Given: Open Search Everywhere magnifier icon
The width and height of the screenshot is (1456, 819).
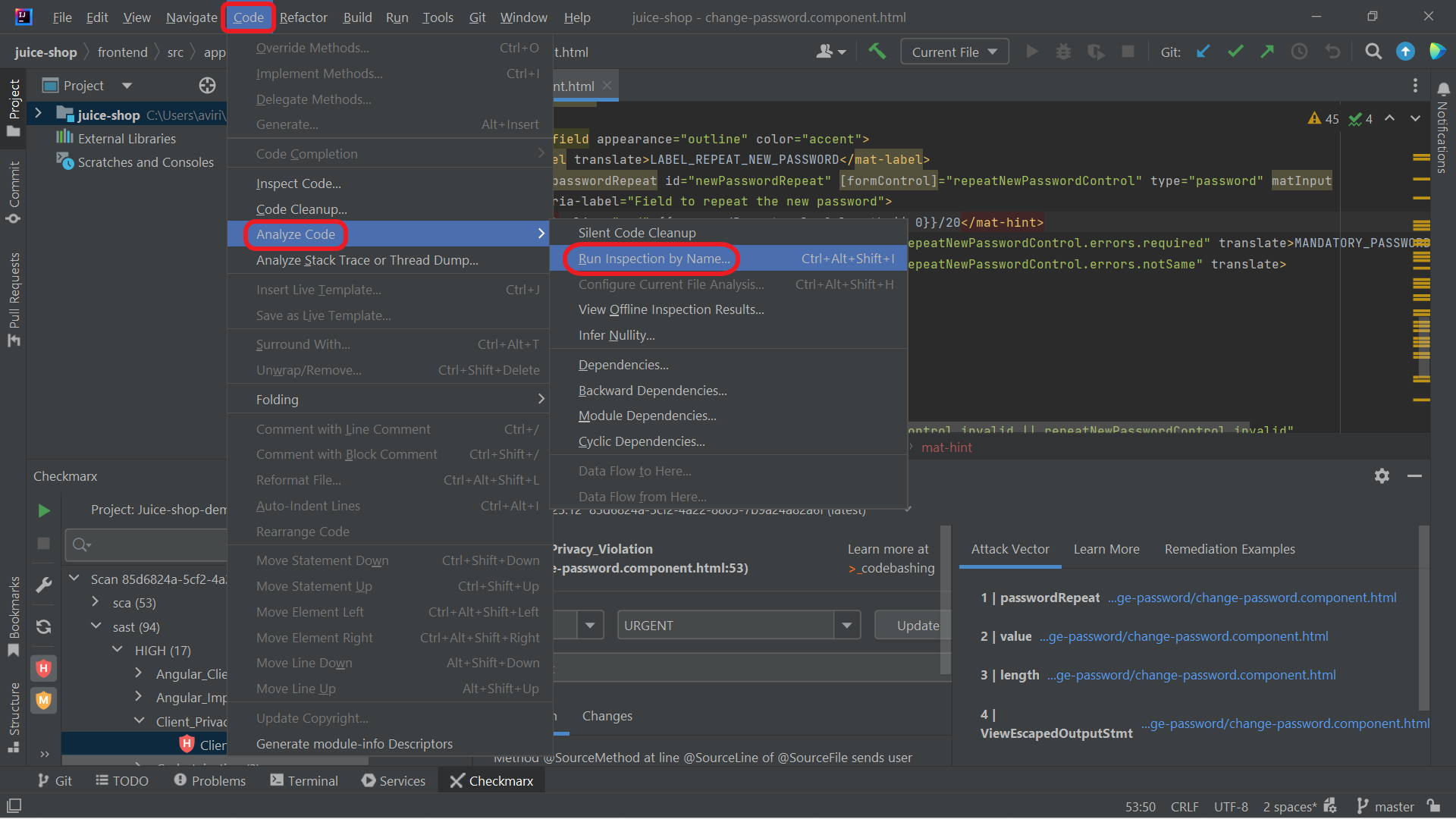Looking at the screenshot, I should (1373, 52).
